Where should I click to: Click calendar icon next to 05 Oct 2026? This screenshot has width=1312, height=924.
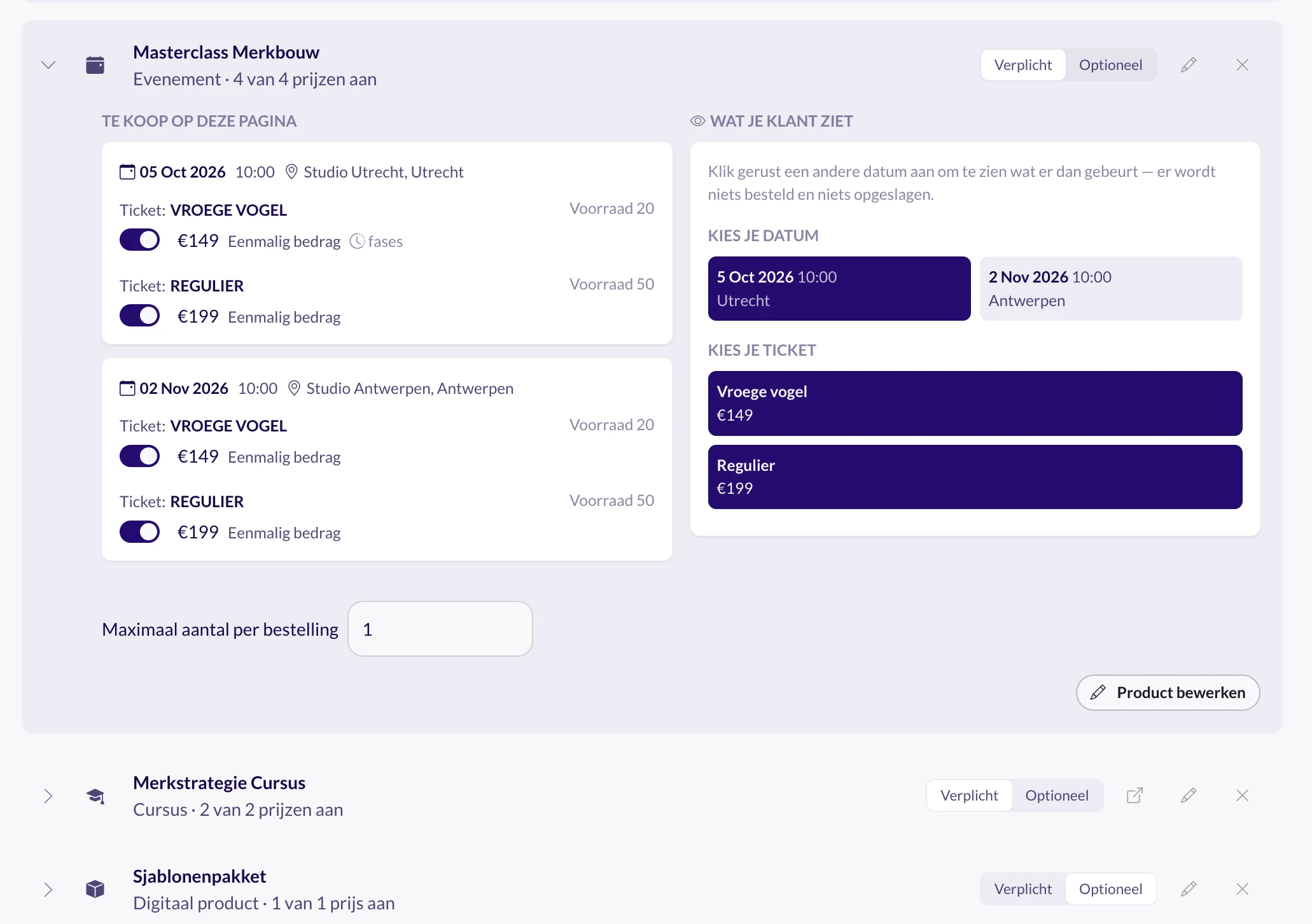tap(127, 172)
